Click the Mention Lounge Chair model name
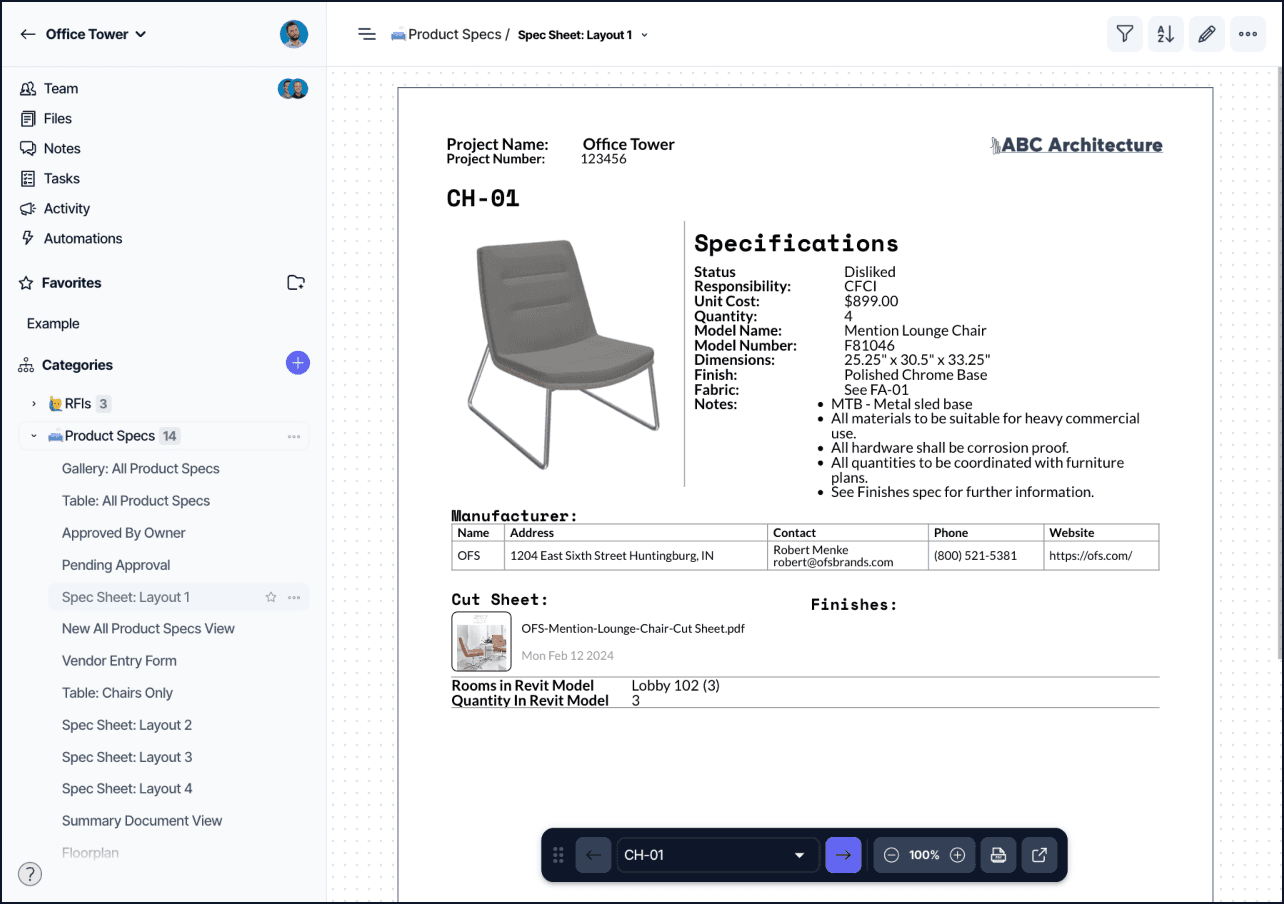Viewport: 1284px width, 904px height. pyautogui.click(x=915, y=331)
